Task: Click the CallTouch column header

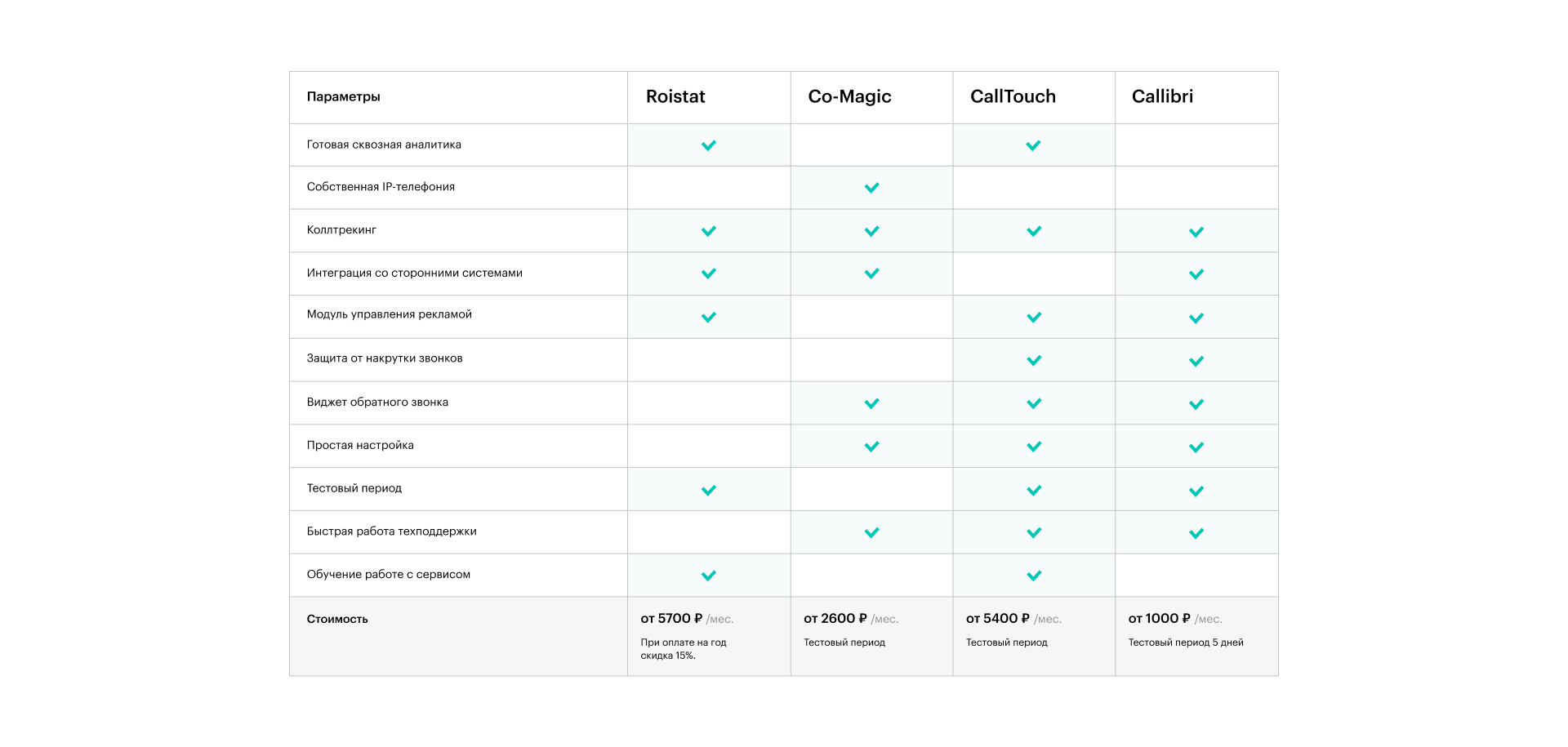Action: (x=1013, y=96)
